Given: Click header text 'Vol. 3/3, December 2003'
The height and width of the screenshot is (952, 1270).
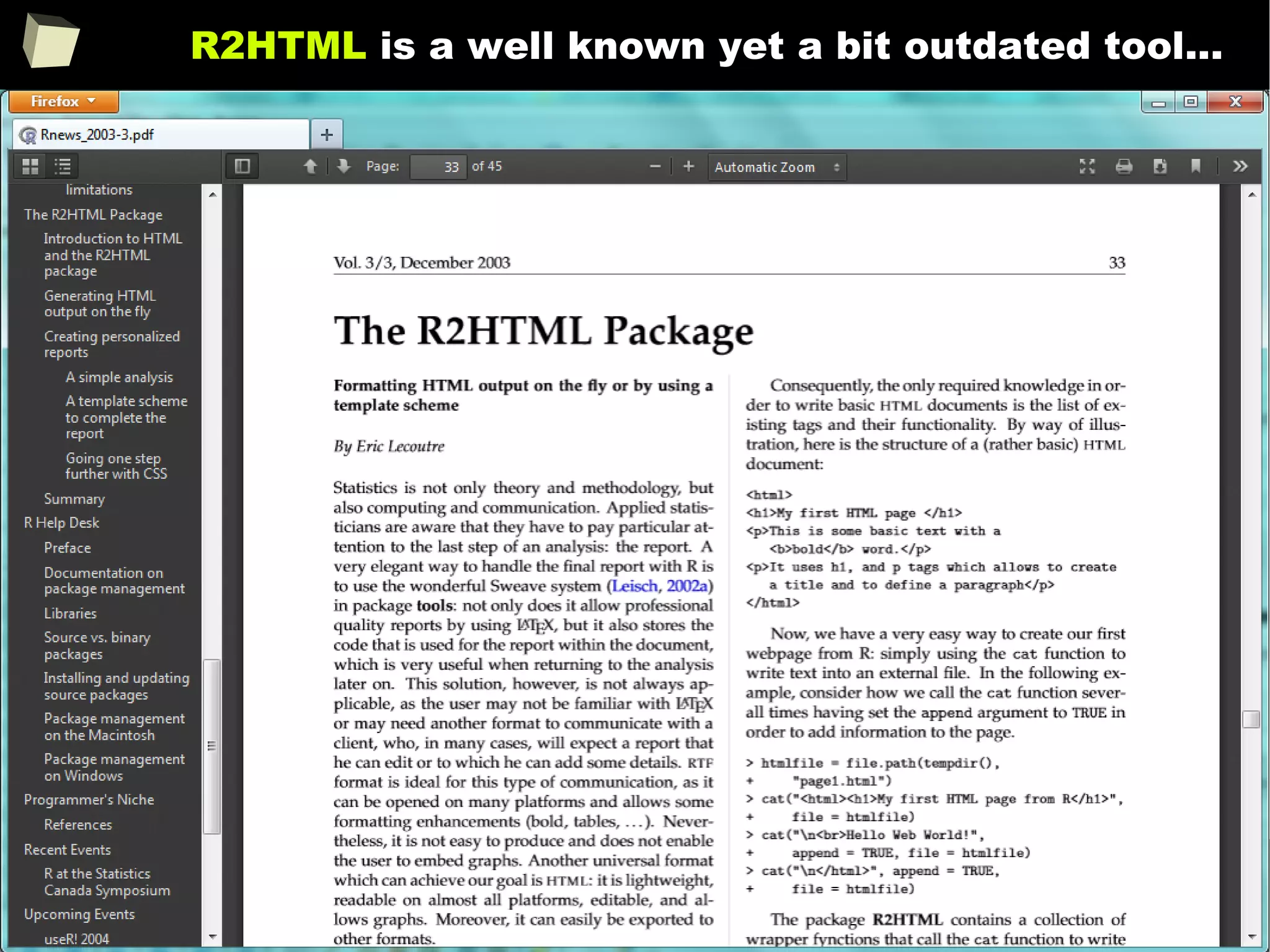Looking at the screenshot, I should [422, 262].
